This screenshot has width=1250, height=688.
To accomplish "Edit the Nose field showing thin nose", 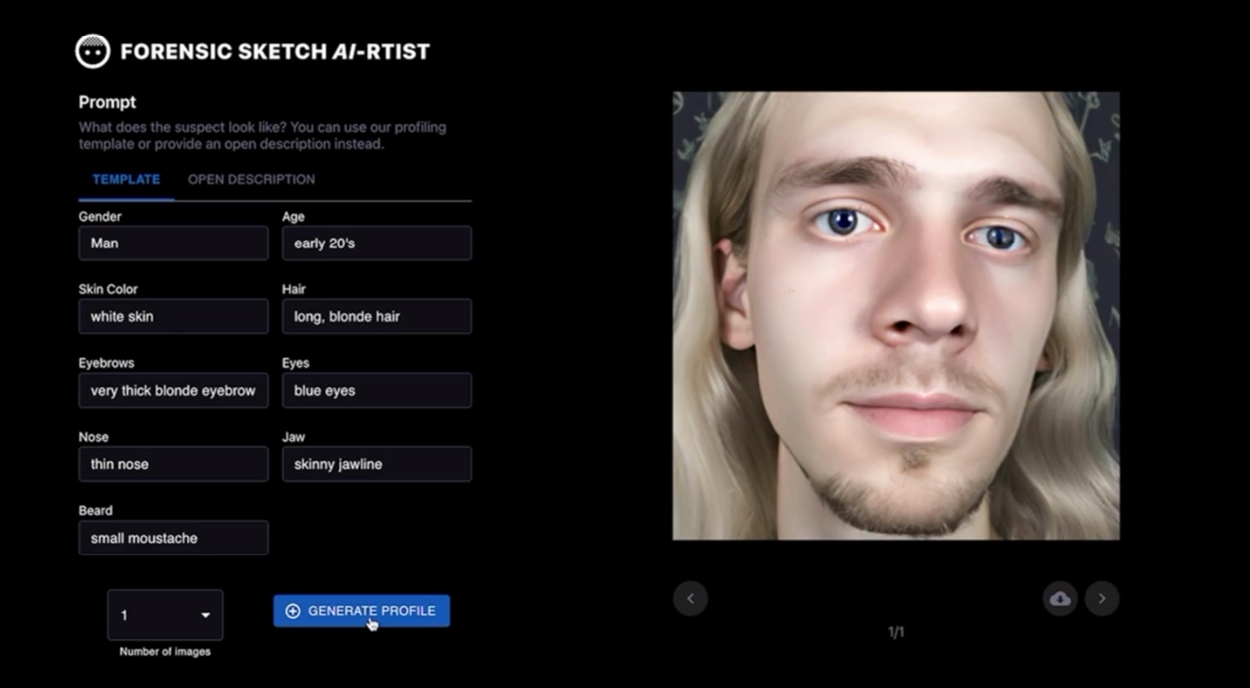I will [173, 463].
